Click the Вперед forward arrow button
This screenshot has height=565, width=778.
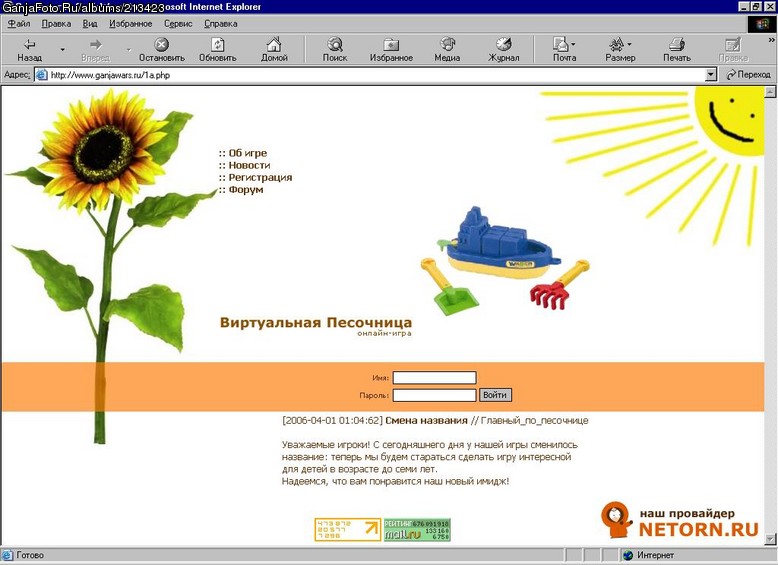pos(95,49)
